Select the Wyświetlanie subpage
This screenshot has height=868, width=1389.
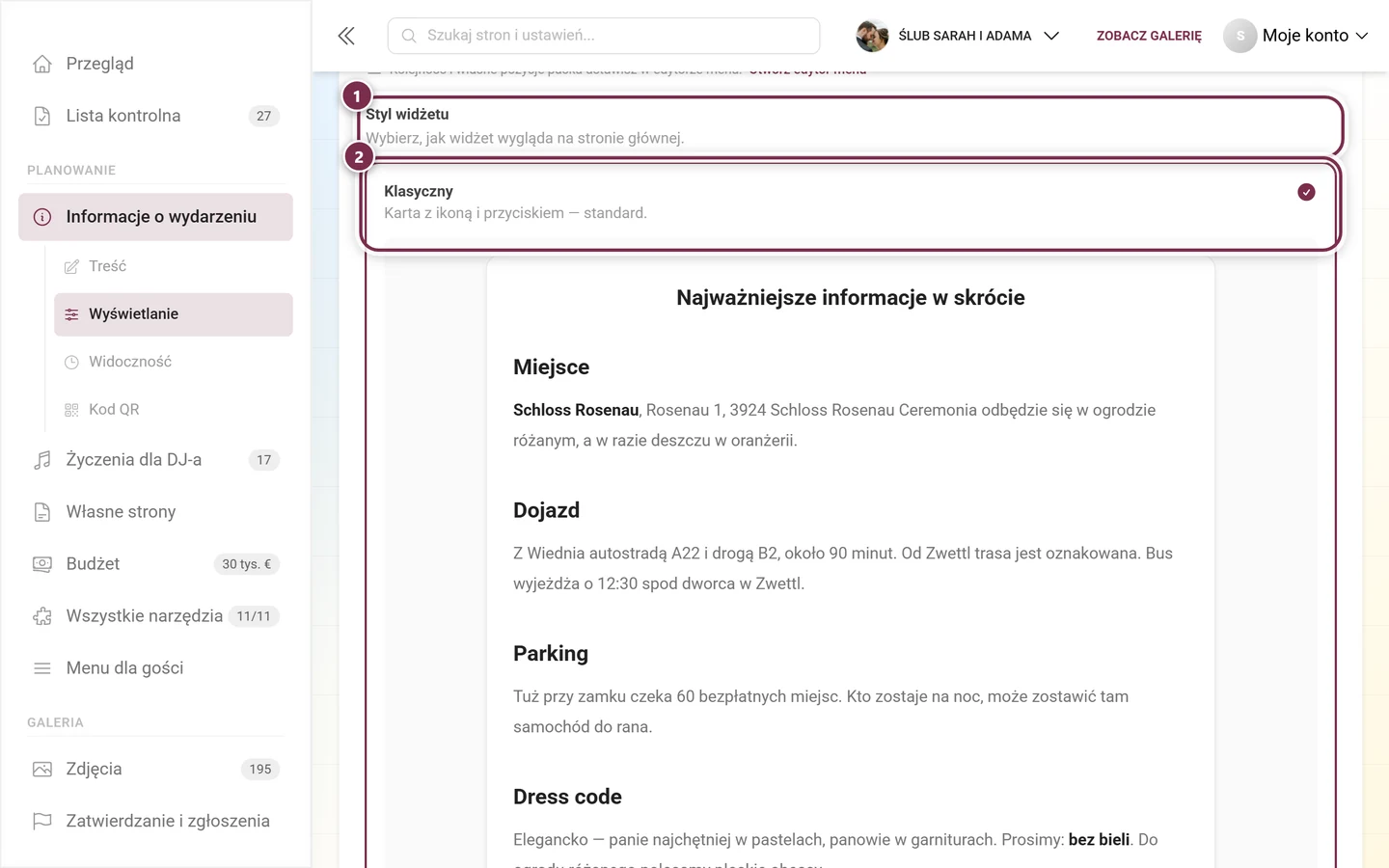pos(174,314)
